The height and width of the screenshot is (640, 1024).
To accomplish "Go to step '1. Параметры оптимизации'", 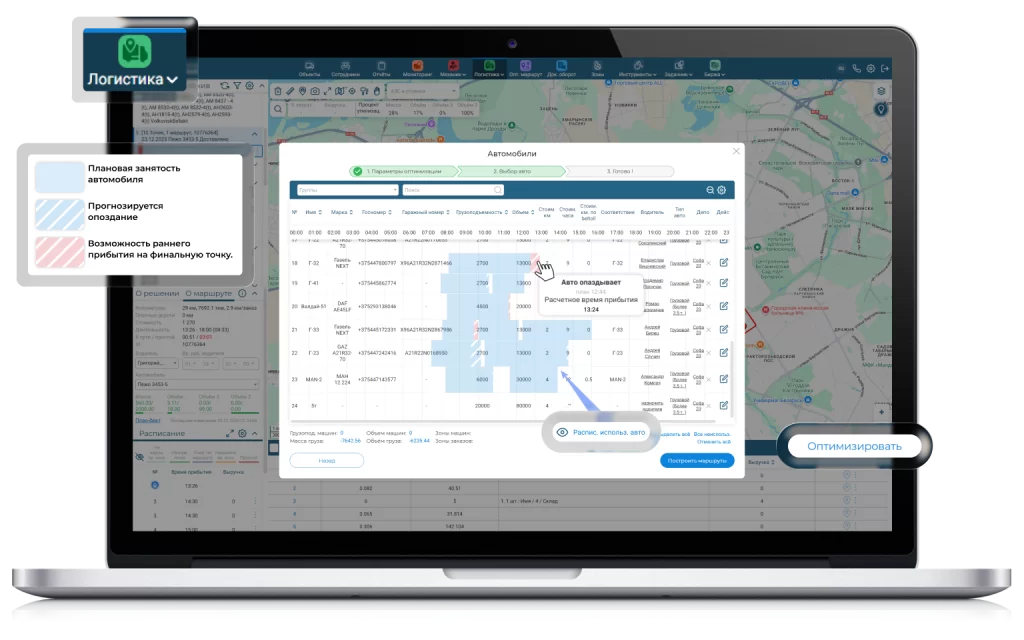I will coord(403,171).
